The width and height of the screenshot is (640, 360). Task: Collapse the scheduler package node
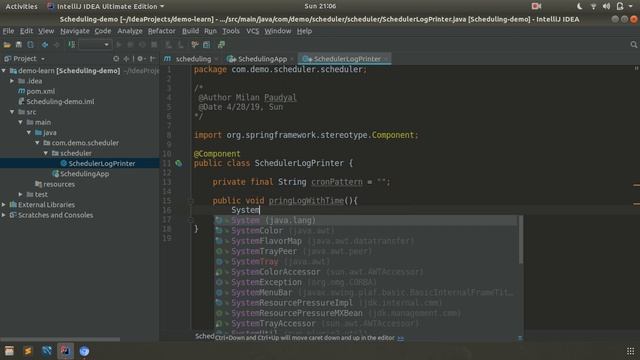click(x=46, y=153)
